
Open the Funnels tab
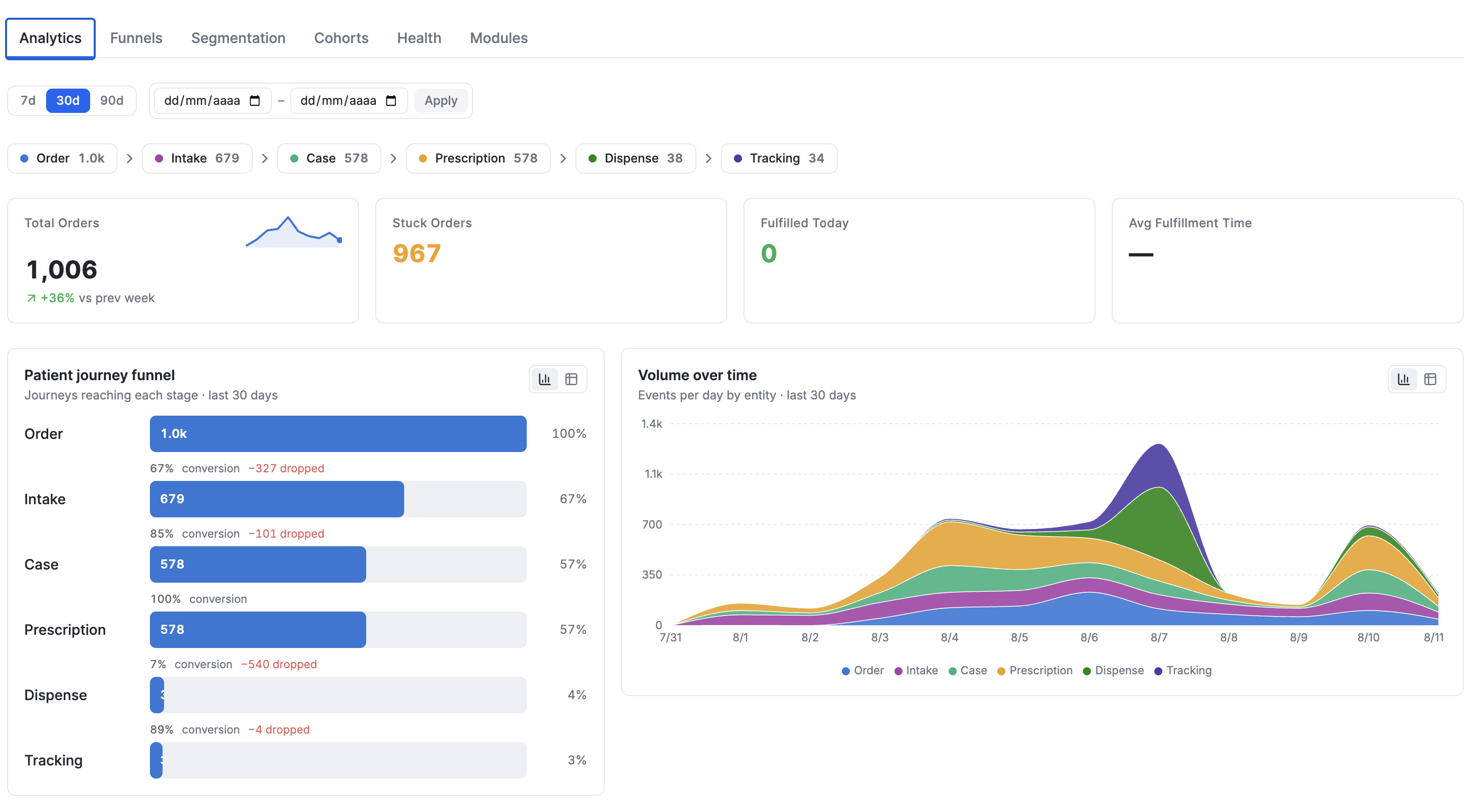pos(136,38)
